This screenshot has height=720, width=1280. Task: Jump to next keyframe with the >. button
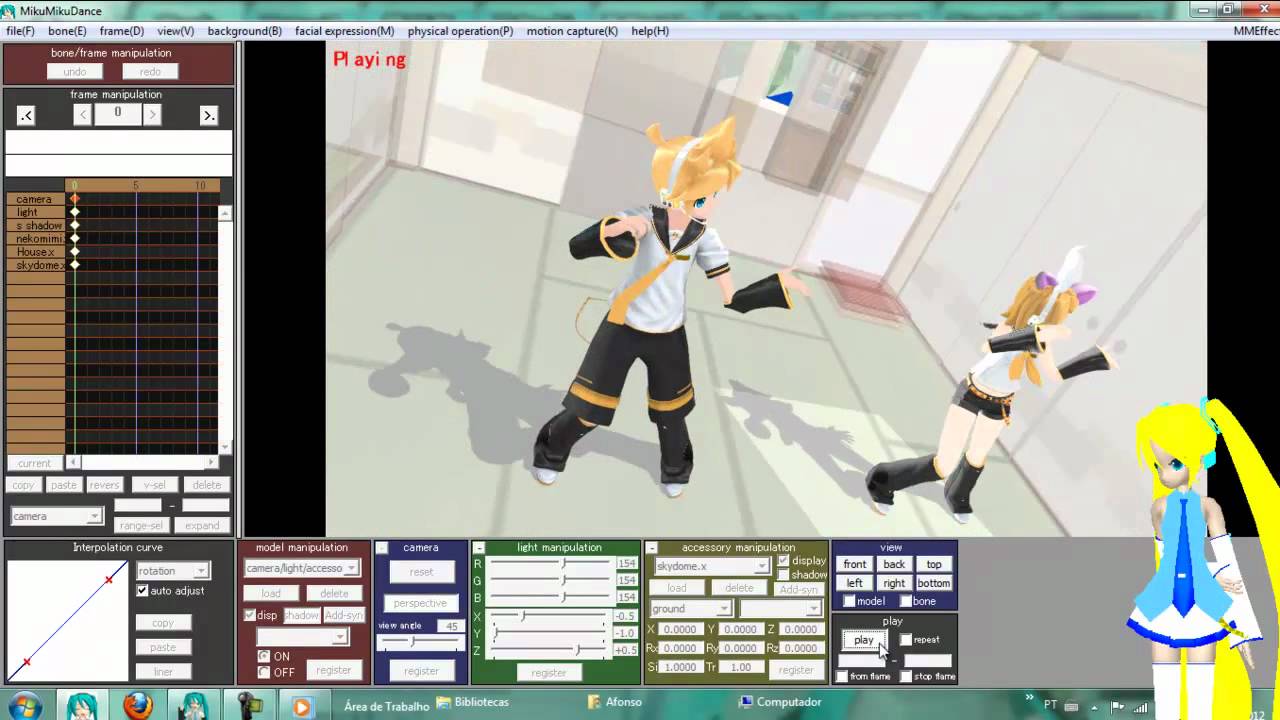[x=208, y=116]
